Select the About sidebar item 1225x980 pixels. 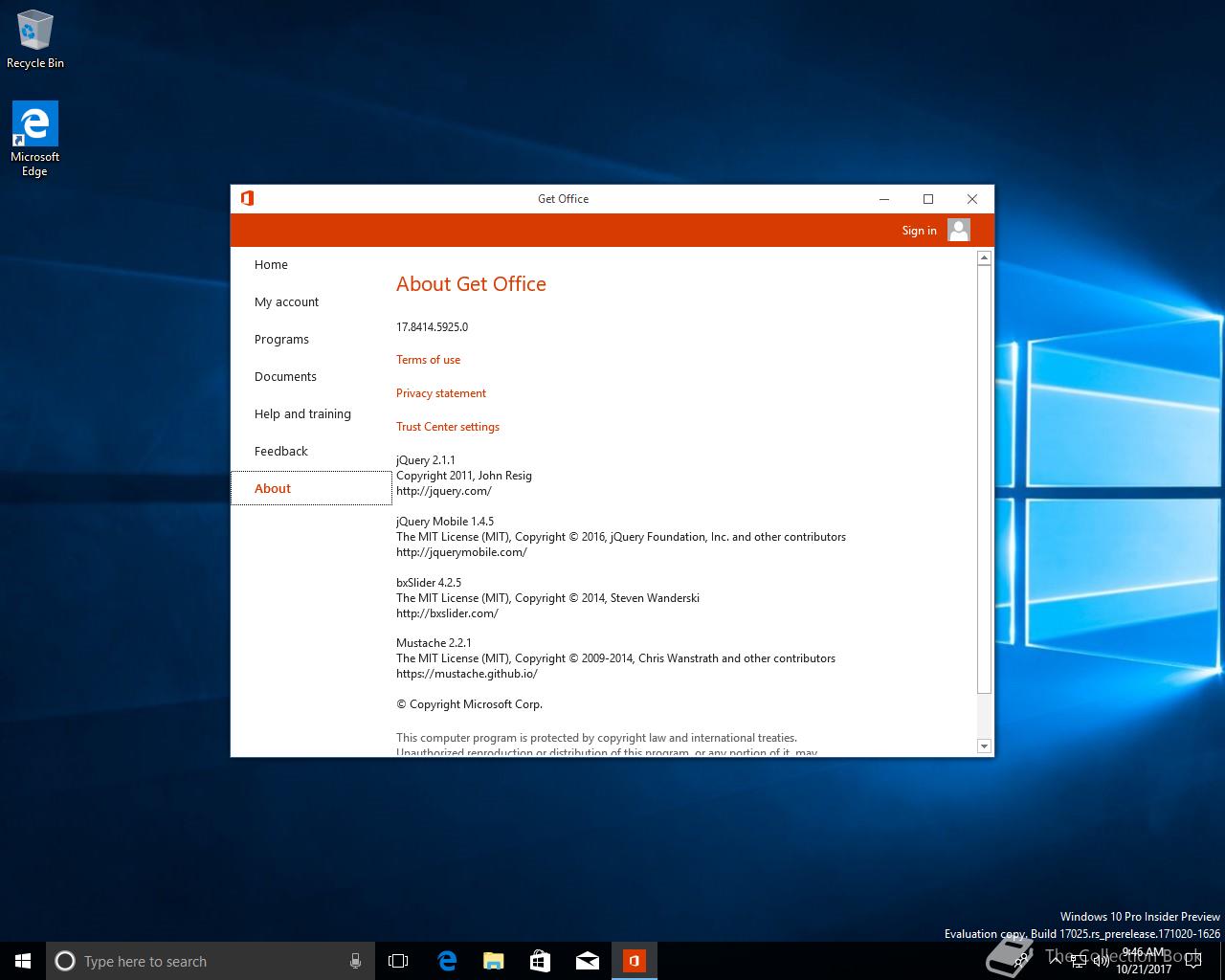tap(311, 488)
